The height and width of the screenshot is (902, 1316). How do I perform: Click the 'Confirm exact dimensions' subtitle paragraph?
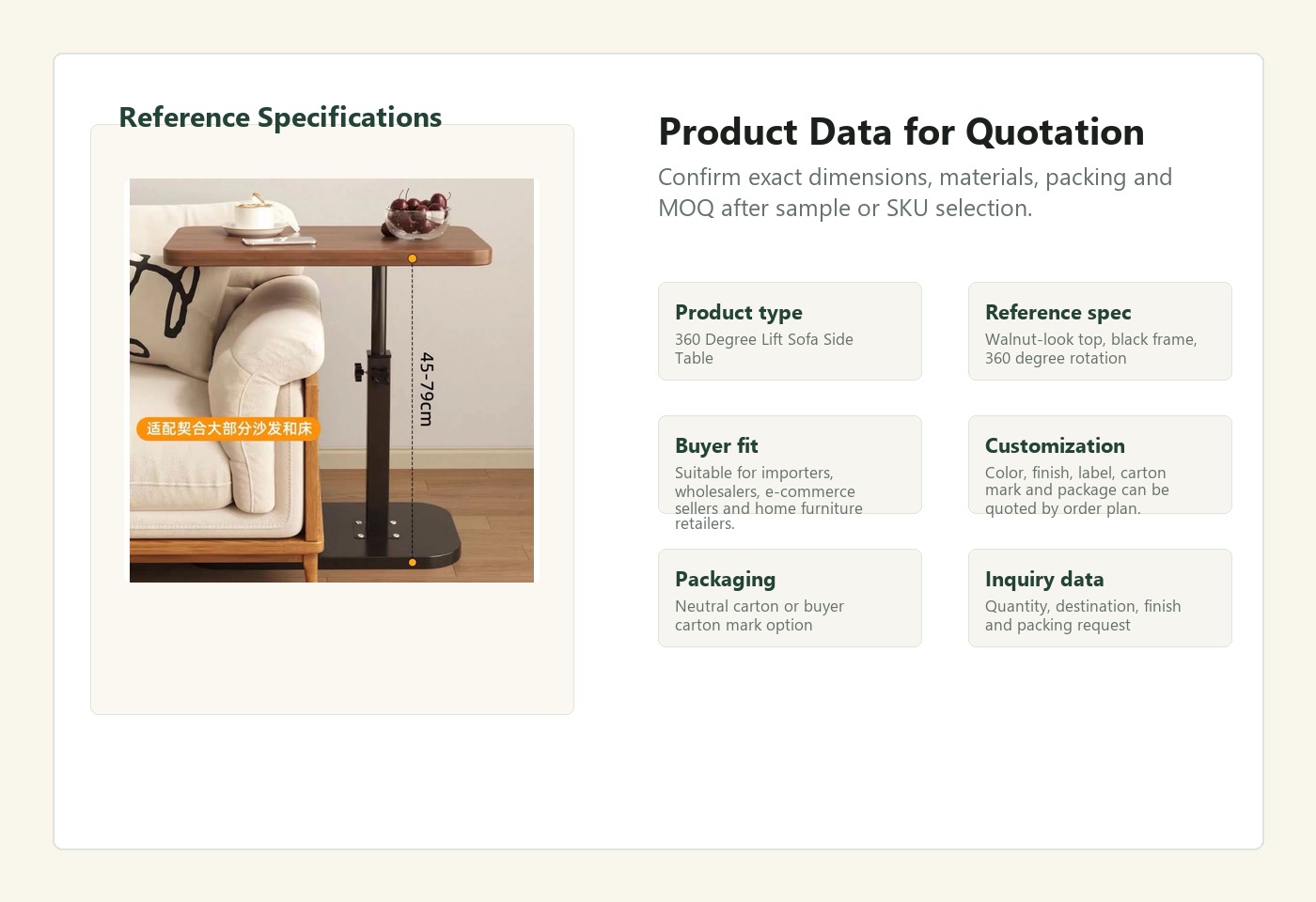point(915,193)
